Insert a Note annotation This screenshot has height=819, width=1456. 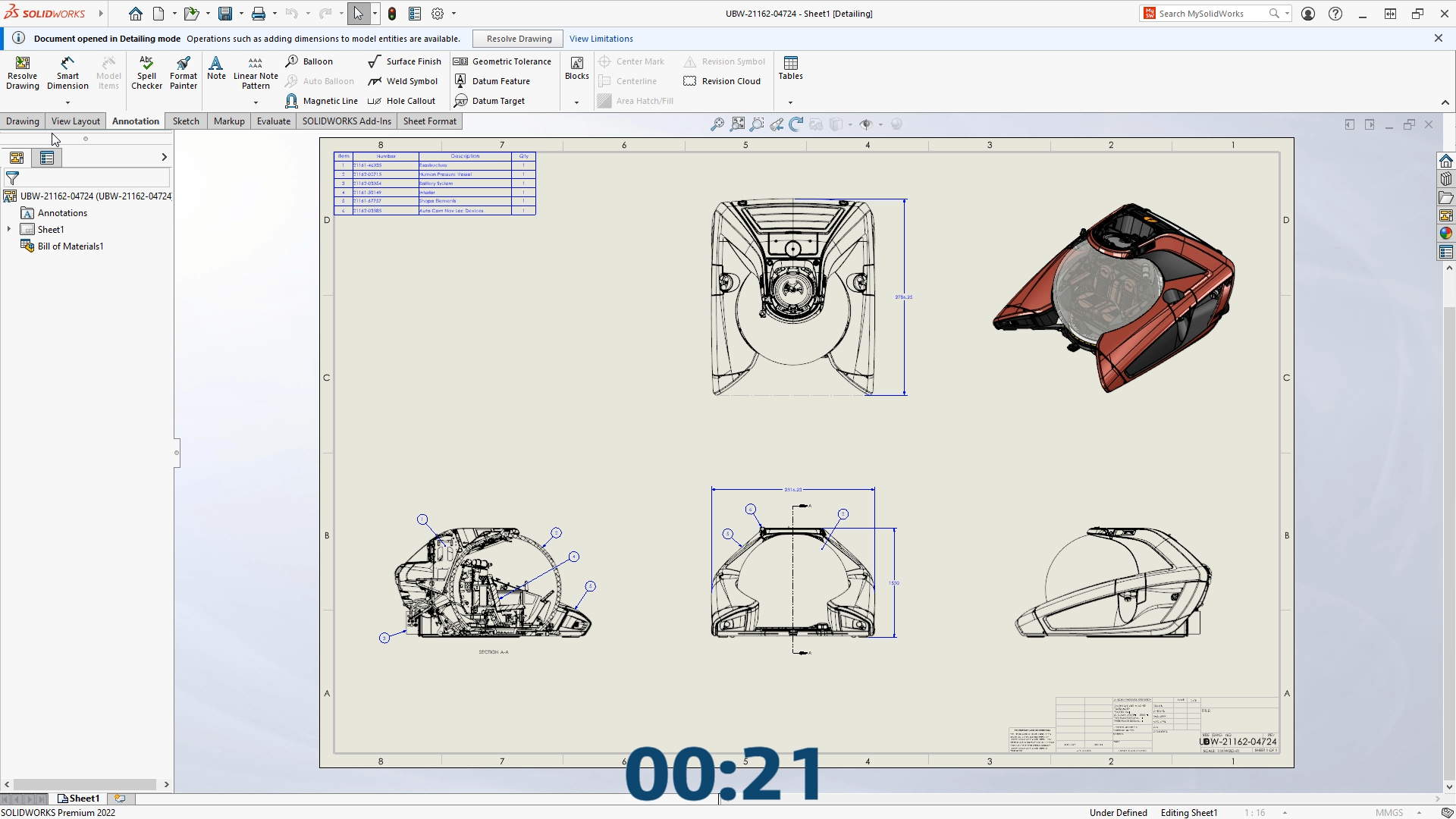point(216,67)
